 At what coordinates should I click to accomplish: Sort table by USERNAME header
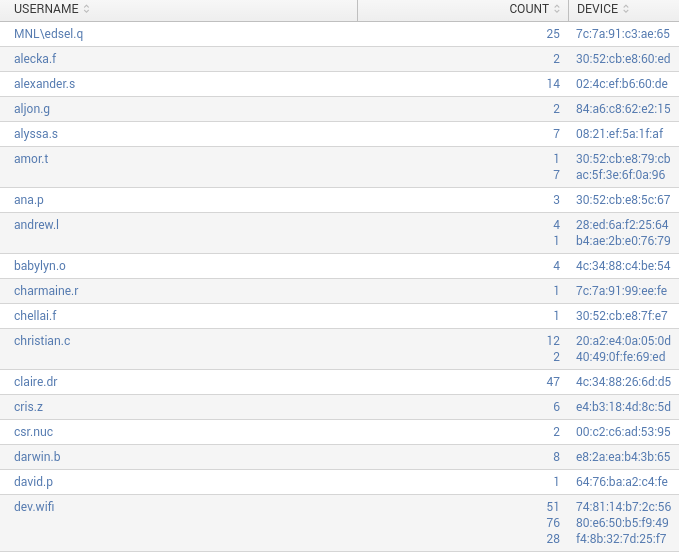click(x=46, y=9)
